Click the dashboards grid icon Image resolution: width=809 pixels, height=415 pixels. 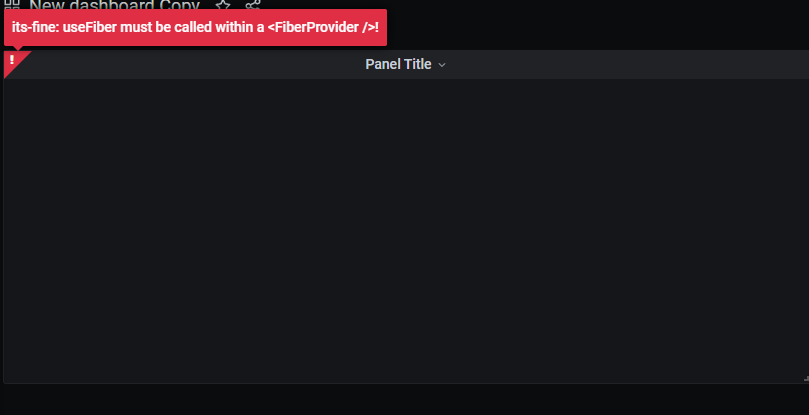click(11, 4)
